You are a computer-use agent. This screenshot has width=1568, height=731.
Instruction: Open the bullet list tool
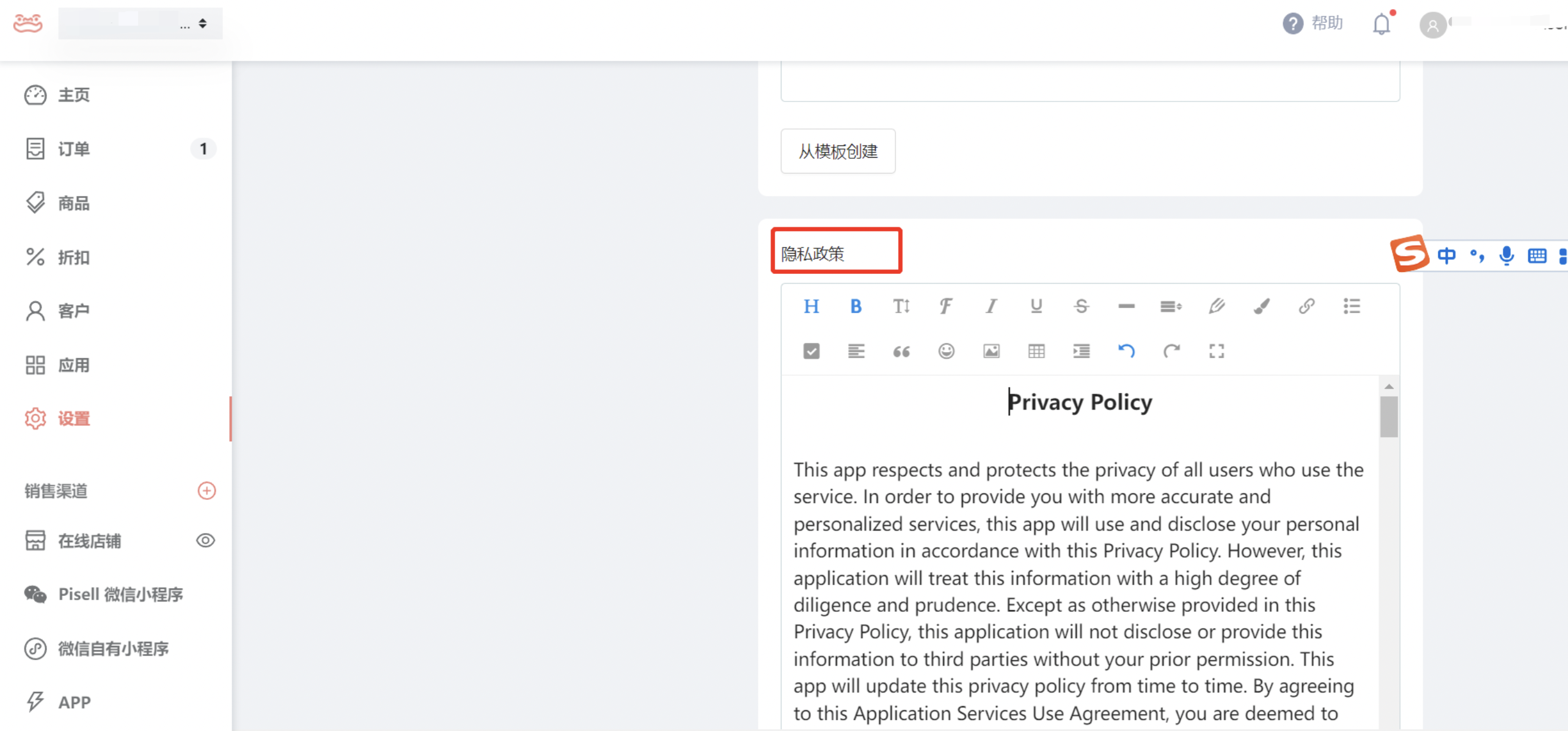click(1352, 306)
